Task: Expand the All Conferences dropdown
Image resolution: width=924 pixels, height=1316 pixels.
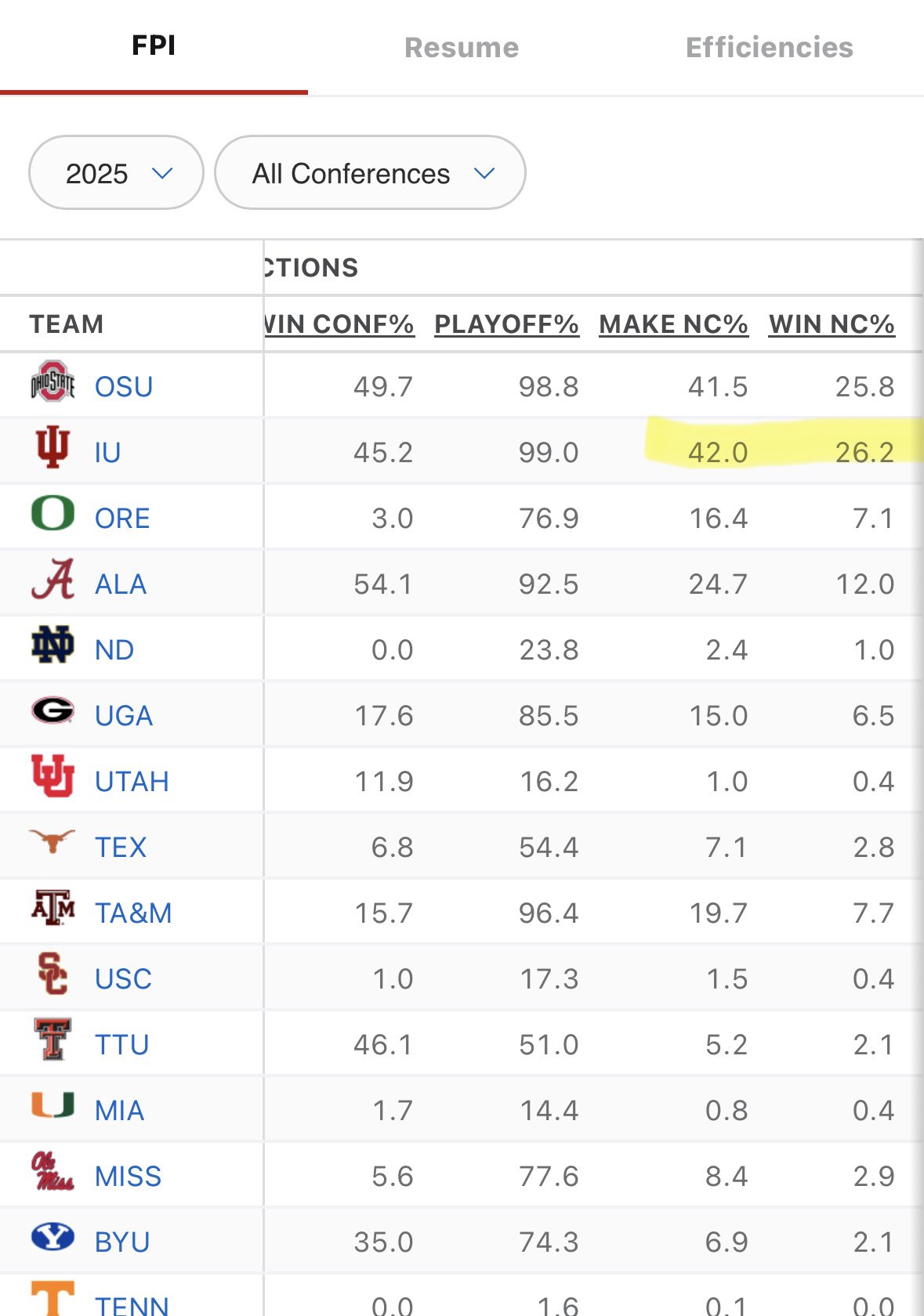Action: pyautogui.click(x=370, y=173)
